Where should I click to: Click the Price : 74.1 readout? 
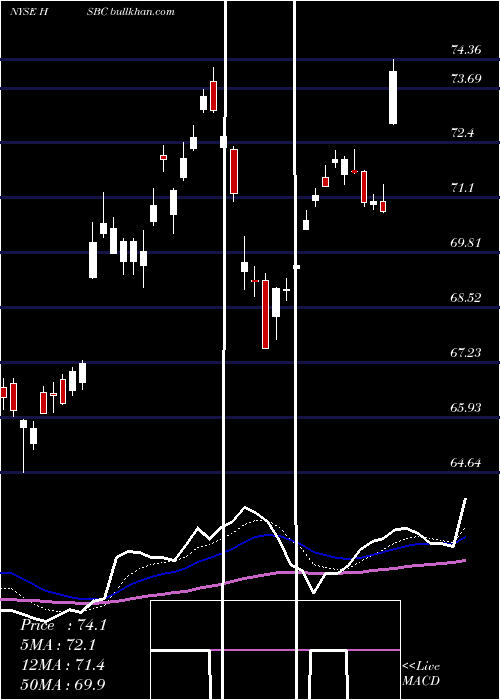(63, 625)
